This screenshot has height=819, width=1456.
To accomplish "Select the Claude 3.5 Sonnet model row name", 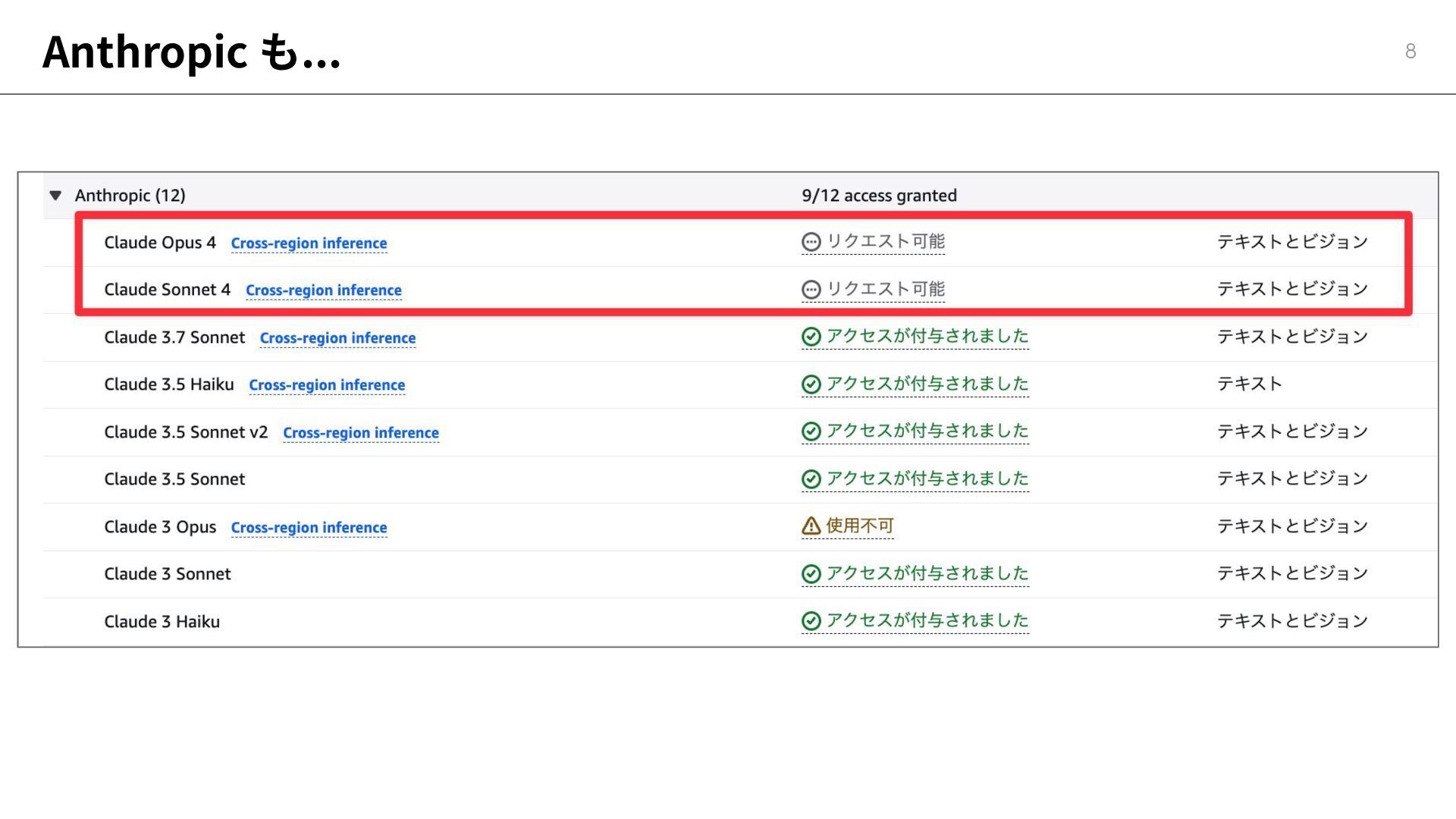I will 174,479.
